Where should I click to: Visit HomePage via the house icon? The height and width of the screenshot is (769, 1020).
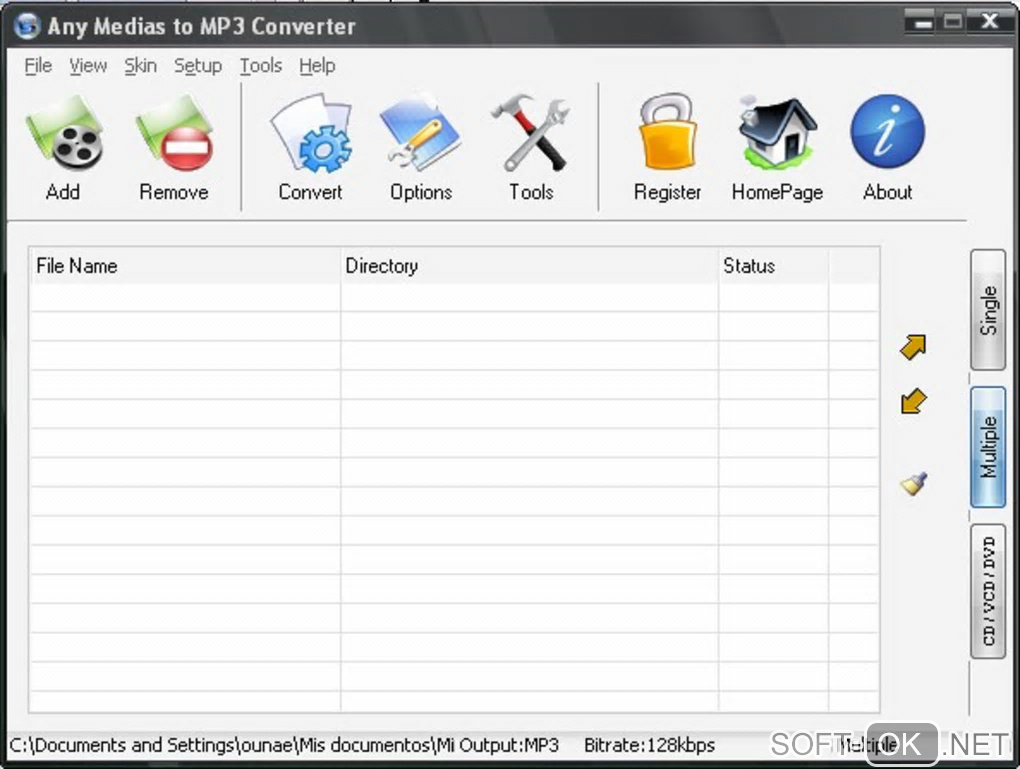(x=777, y=133)
